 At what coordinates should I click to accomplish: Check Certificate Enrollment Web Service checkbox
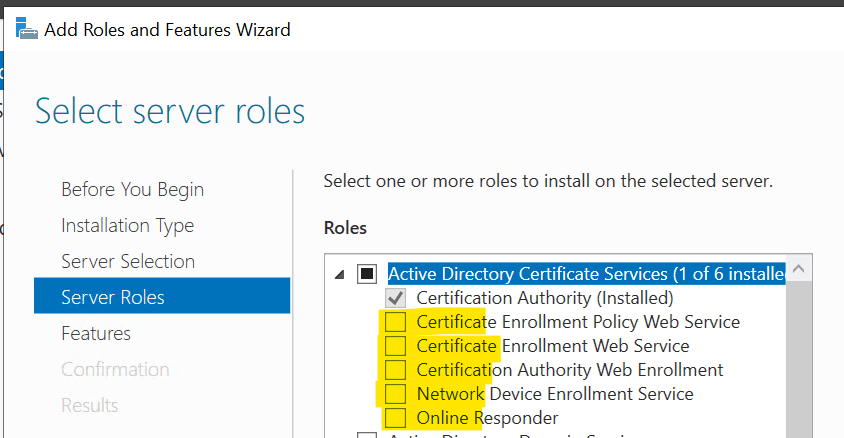pos(395,346)
